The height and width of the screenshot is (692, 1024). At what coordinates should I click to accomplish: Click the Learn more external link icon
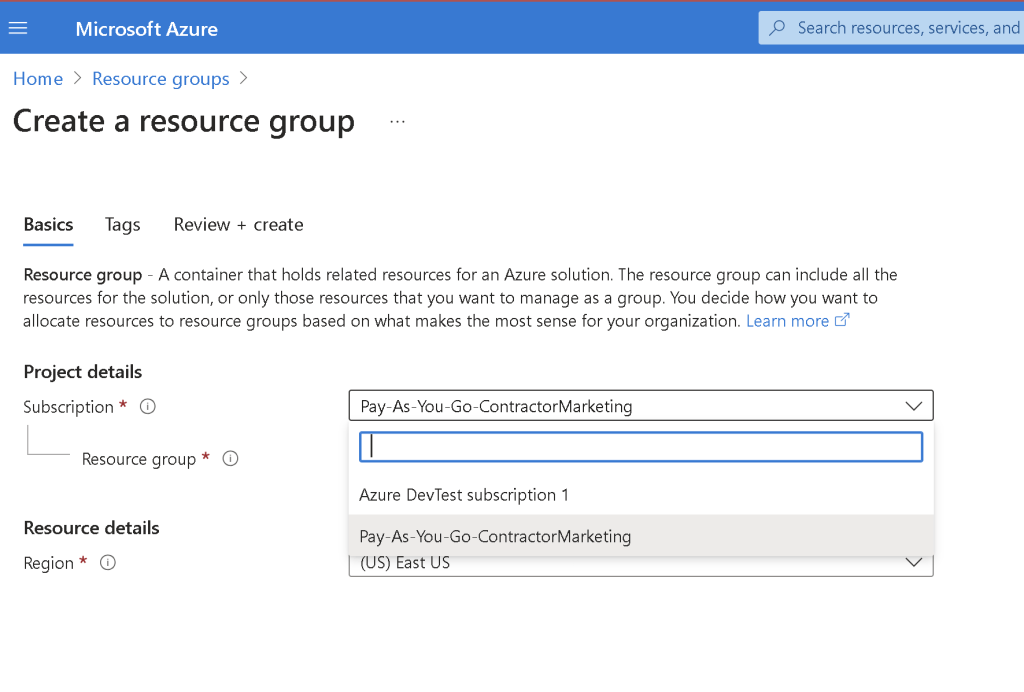click(x=842, y=320)
